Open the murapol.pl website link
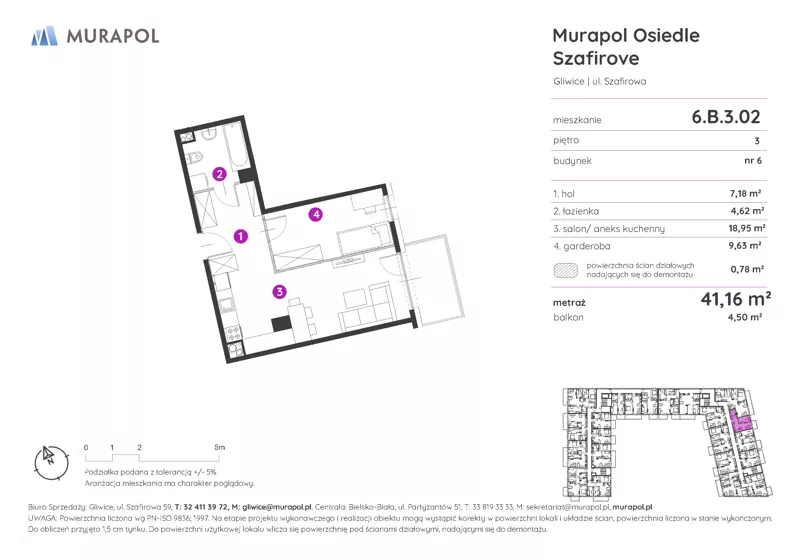792x560 pixels. 632,507
